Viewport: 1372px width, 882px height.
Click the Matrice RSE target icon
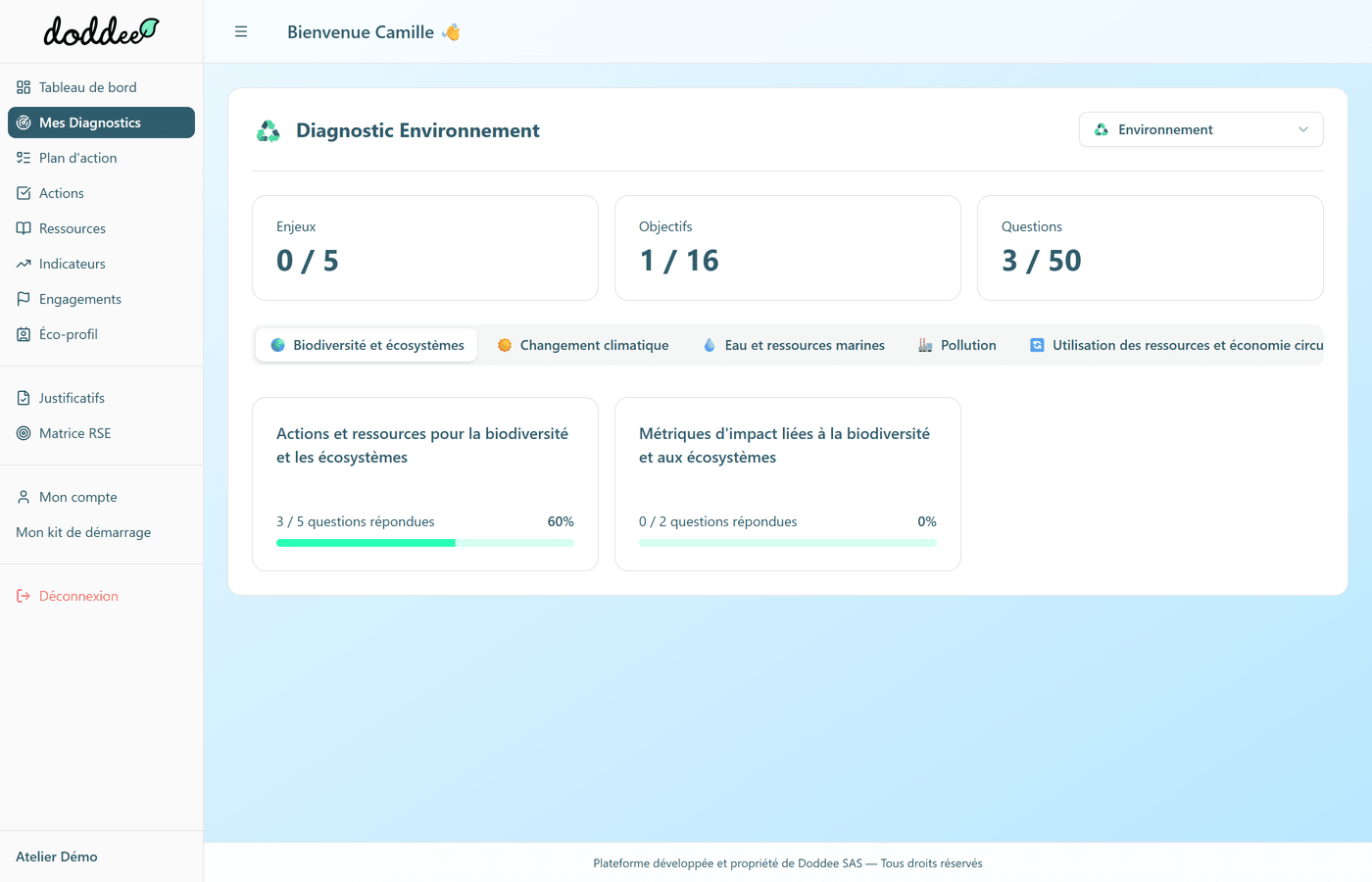(24, 433)
